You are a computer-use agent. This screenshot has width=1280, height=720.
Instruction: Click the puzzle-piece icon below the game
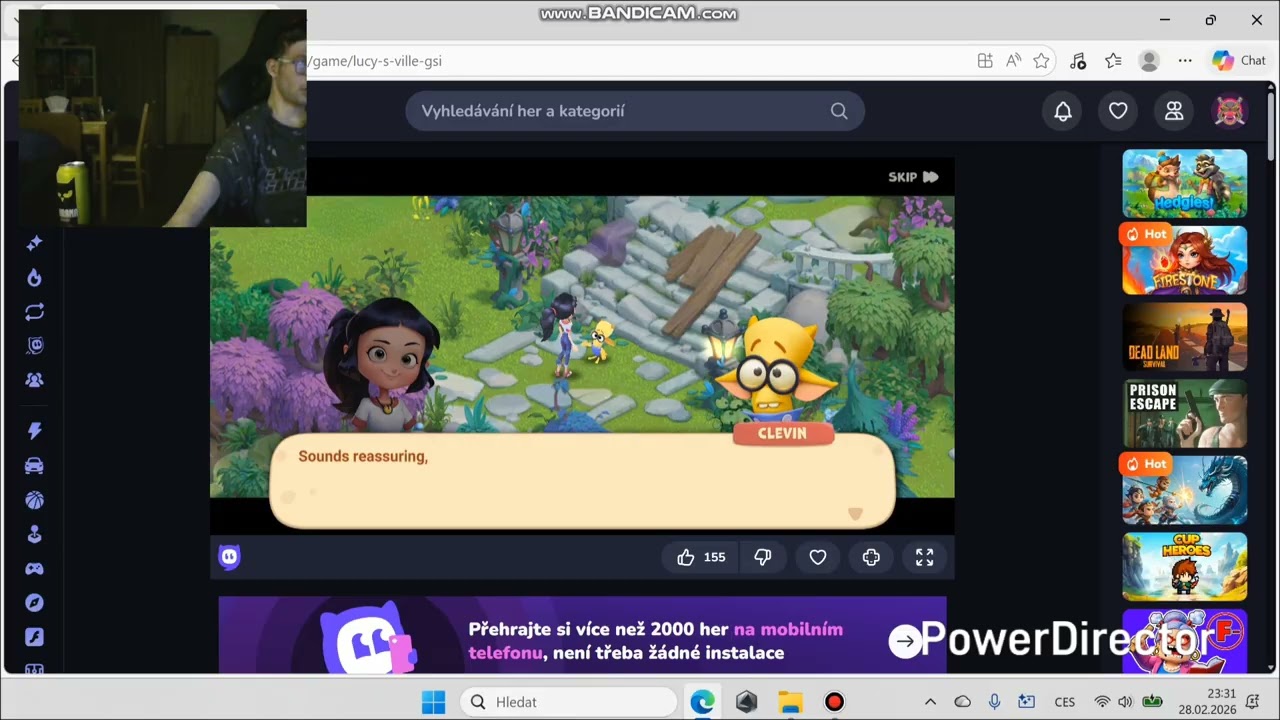(871, 557)
